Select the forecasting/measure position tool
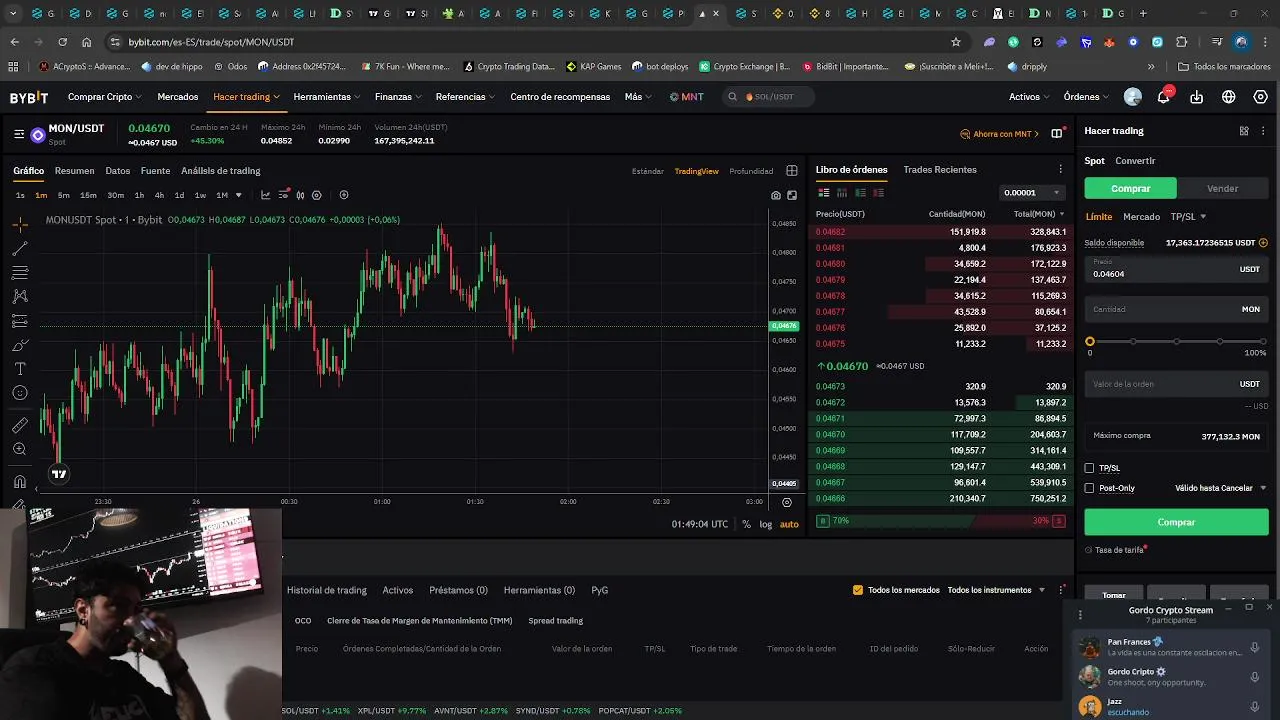 [x=20, y=321]
